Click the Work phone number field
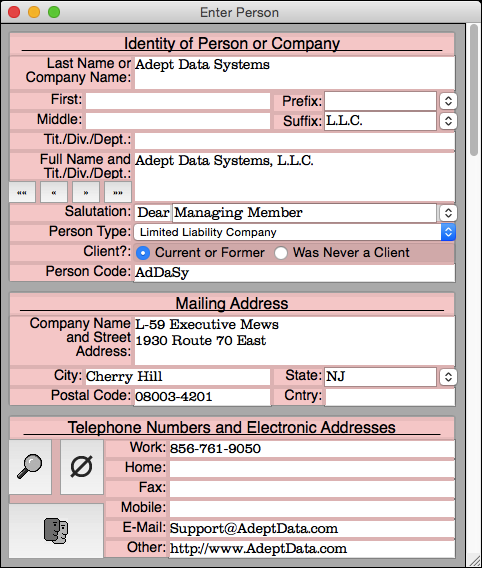Image resolution: width=482 pixels, height=568 pixels. (x=312, y=449)
